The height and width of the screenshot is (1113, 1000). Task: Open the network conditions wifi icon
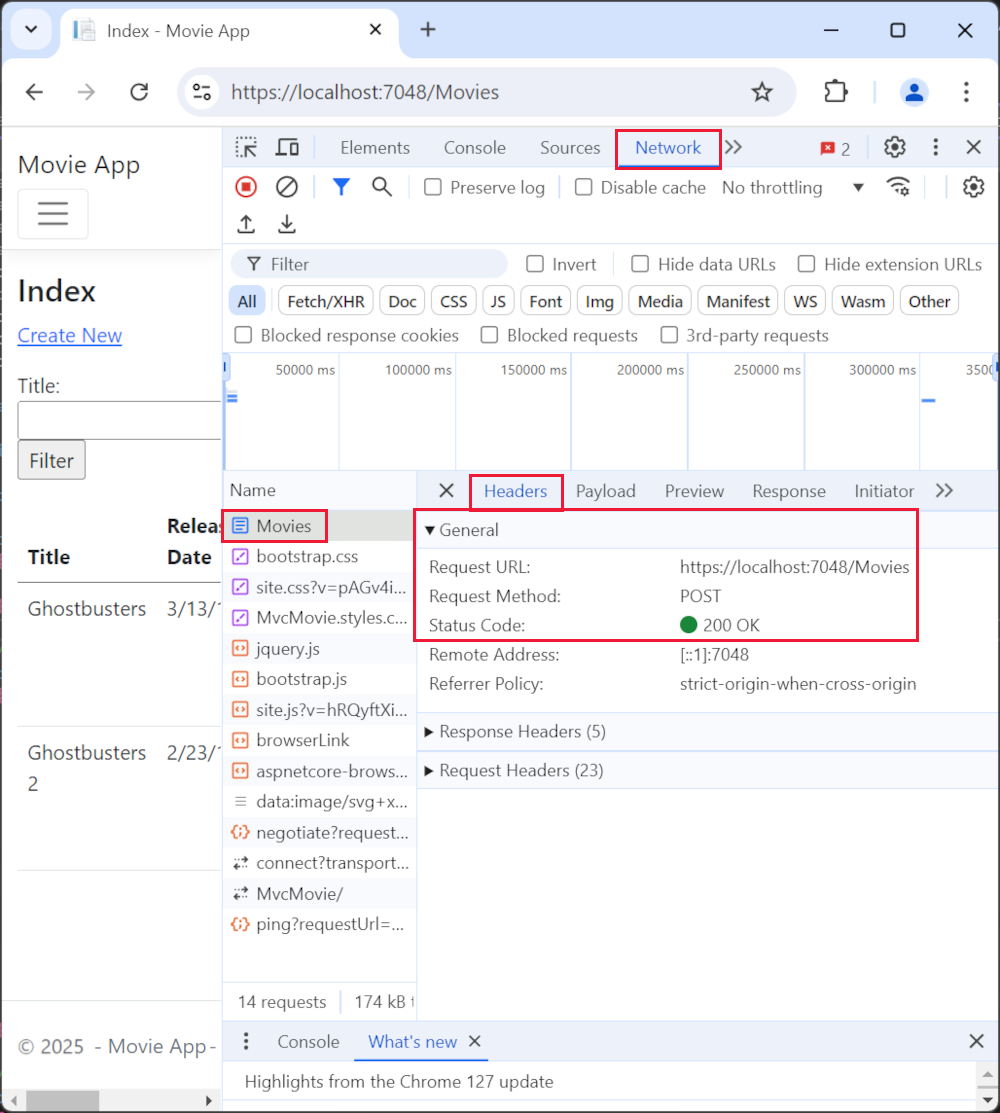[898, 186]
